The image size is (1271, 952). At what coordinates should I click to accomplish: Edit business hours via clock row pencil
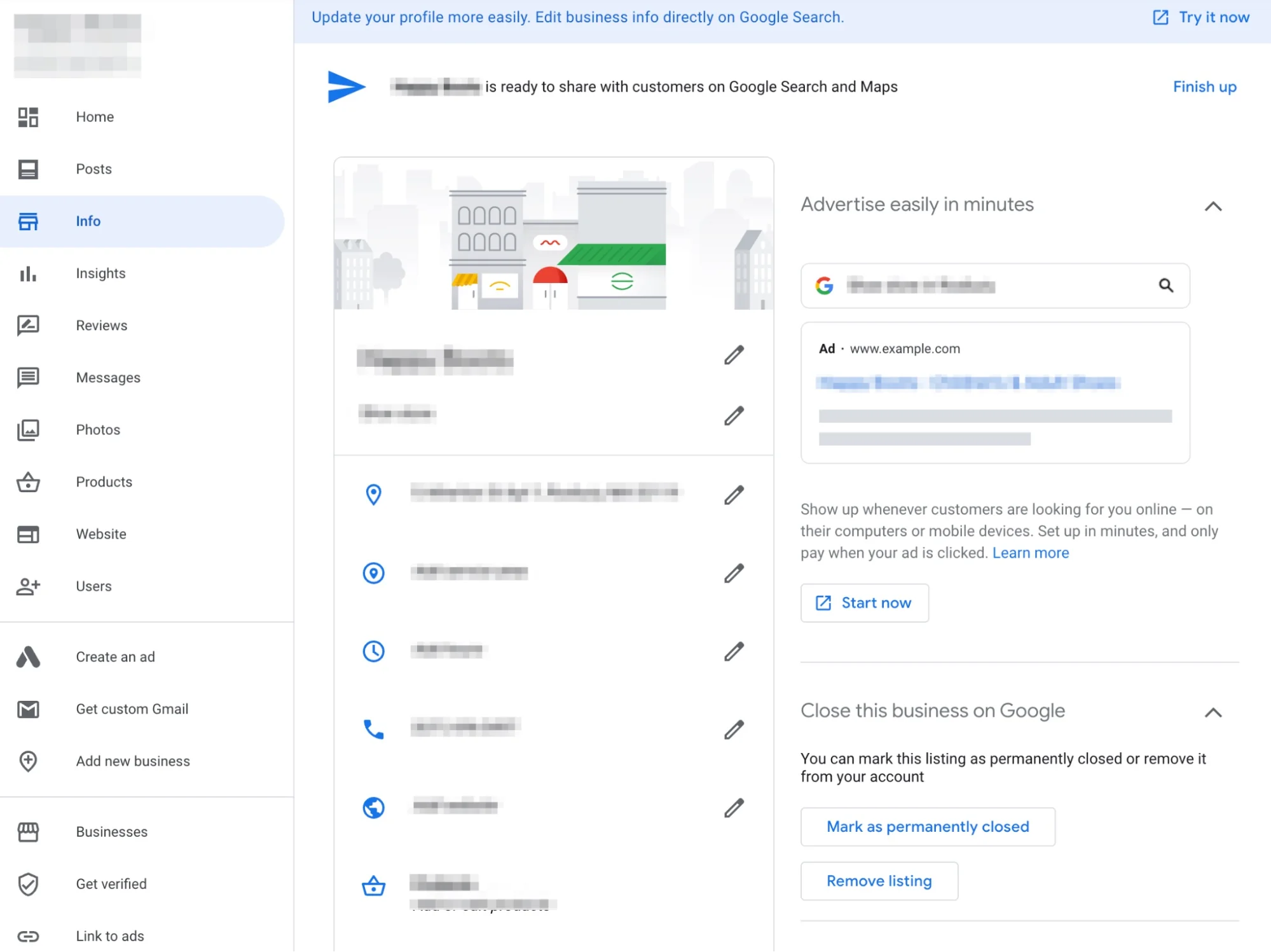pyautogui.click(x=734, y=651)
